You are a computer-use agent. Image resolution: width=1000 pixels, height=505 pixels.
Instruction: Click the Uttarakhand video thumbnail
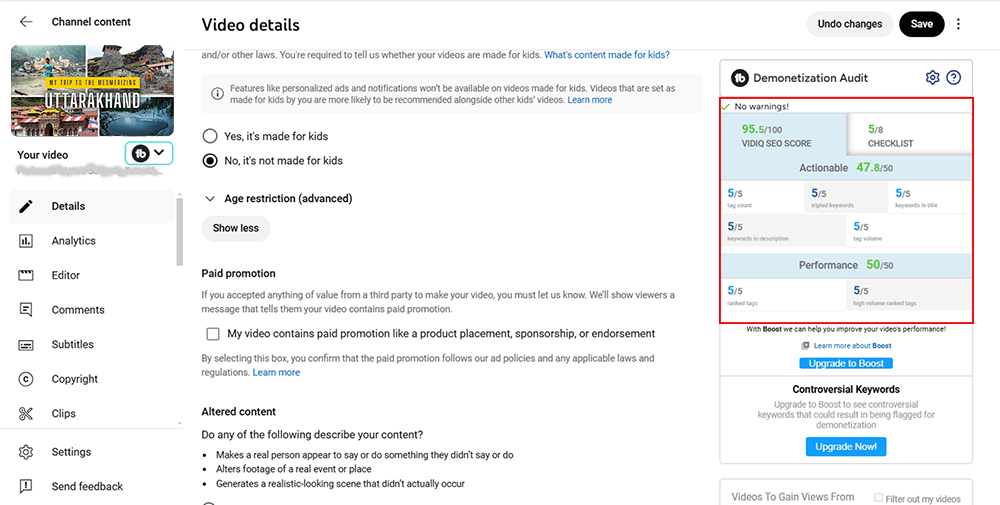(x=92, y=91)
